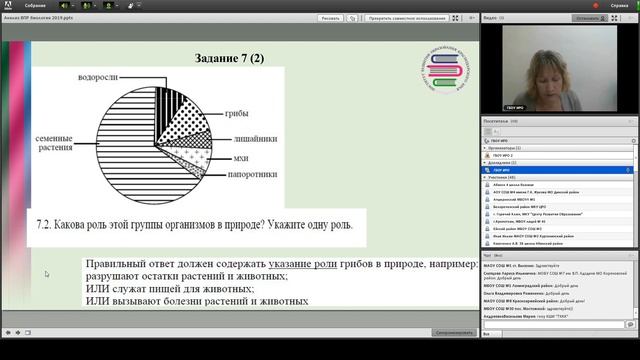Click the pie chart on the slide
This screenshot has height=360, width=640.
click(154, 145)
